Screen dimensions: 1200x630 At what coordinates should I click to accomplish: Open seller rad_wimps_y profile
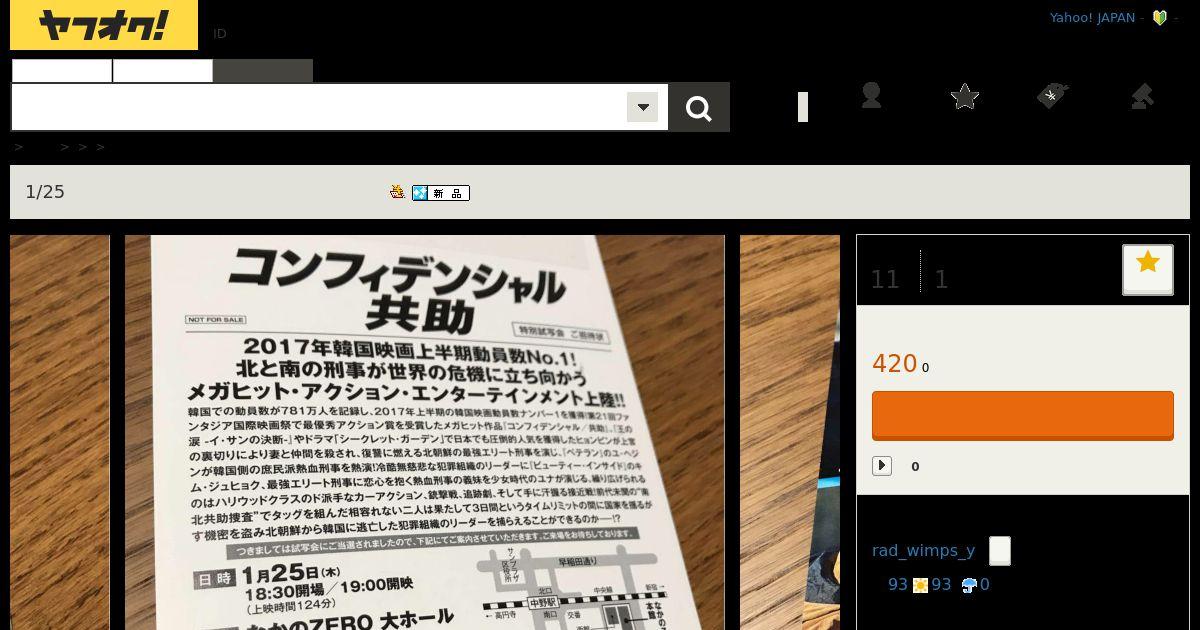pos(923,551)
